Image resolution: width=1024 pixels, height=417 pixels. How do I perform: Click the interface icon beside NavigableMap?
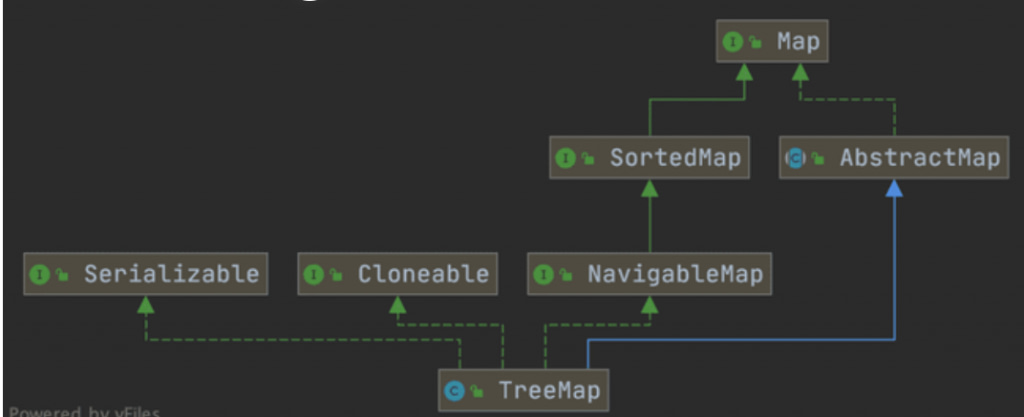click(x=544, y=273)
